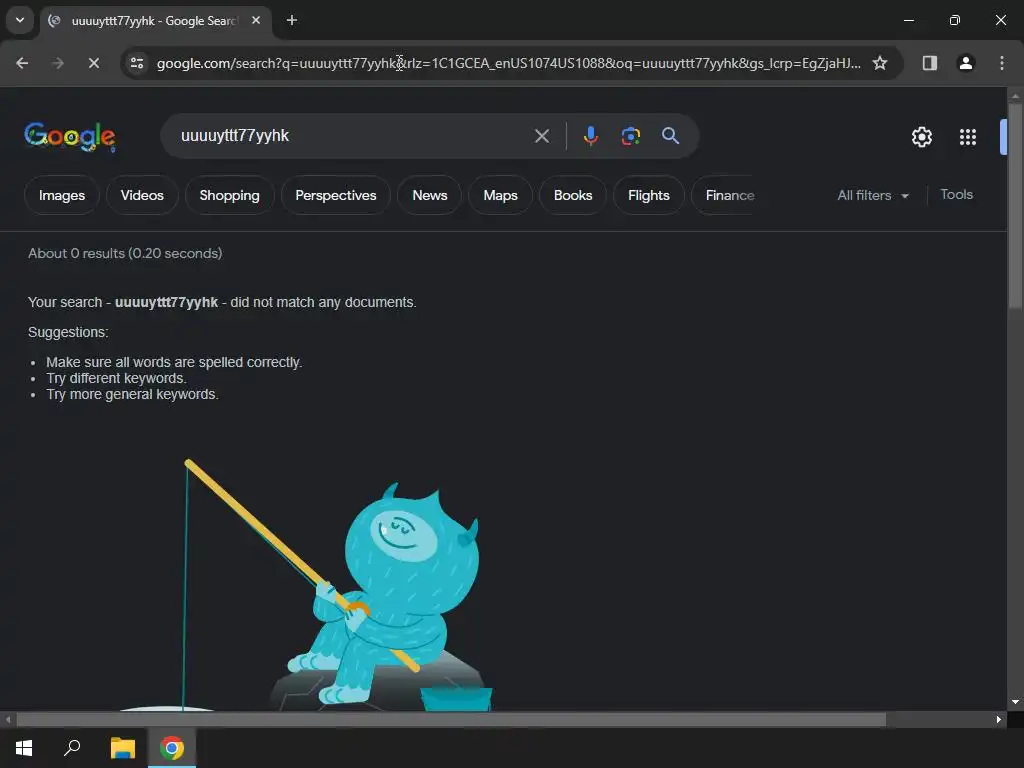Stop loading the page
Viewport: 1024px width, 768px height.
(93, 63)
